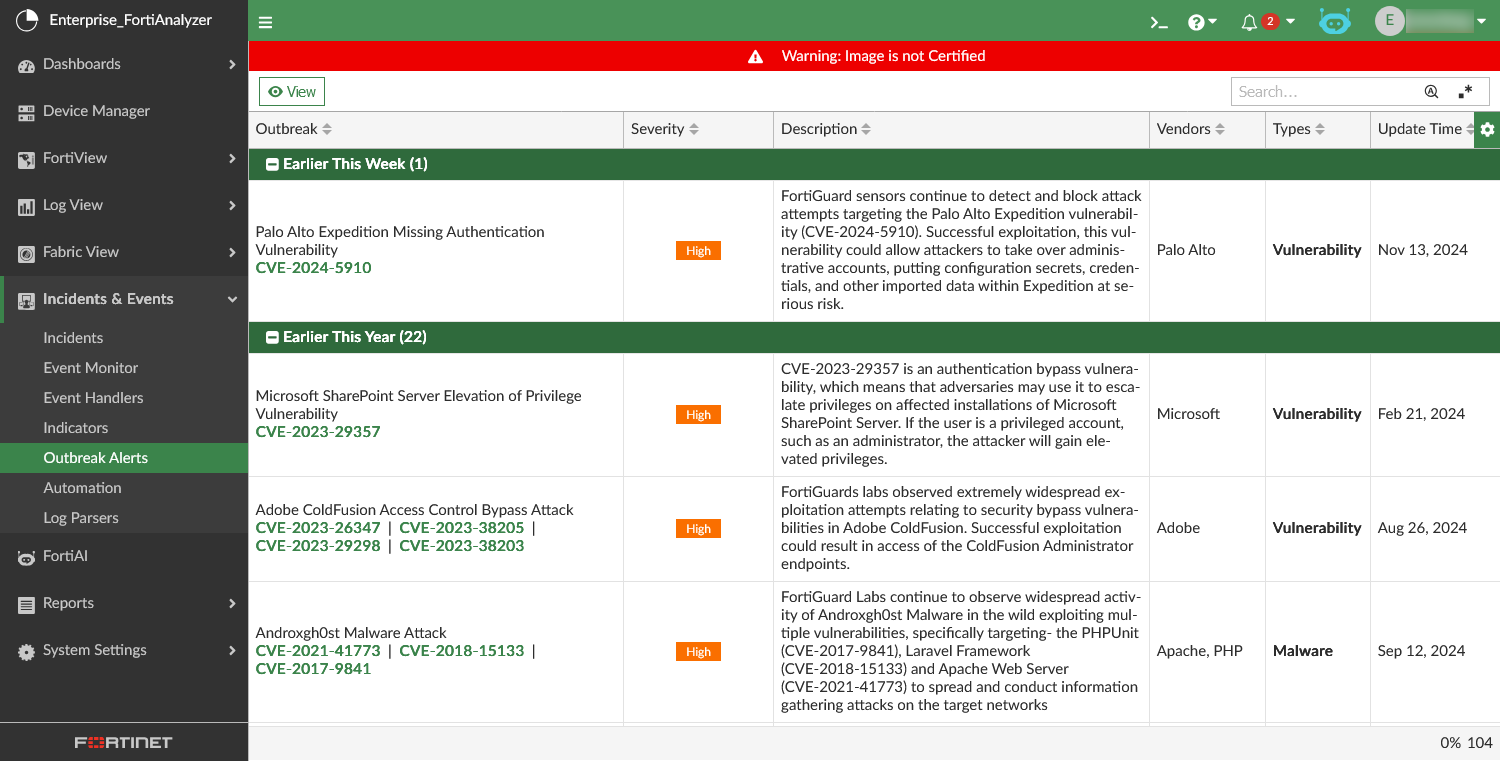The image size is (1500, 761).
Task: Click the Incidents & Events icon
Action: click(x=26, y=300)
